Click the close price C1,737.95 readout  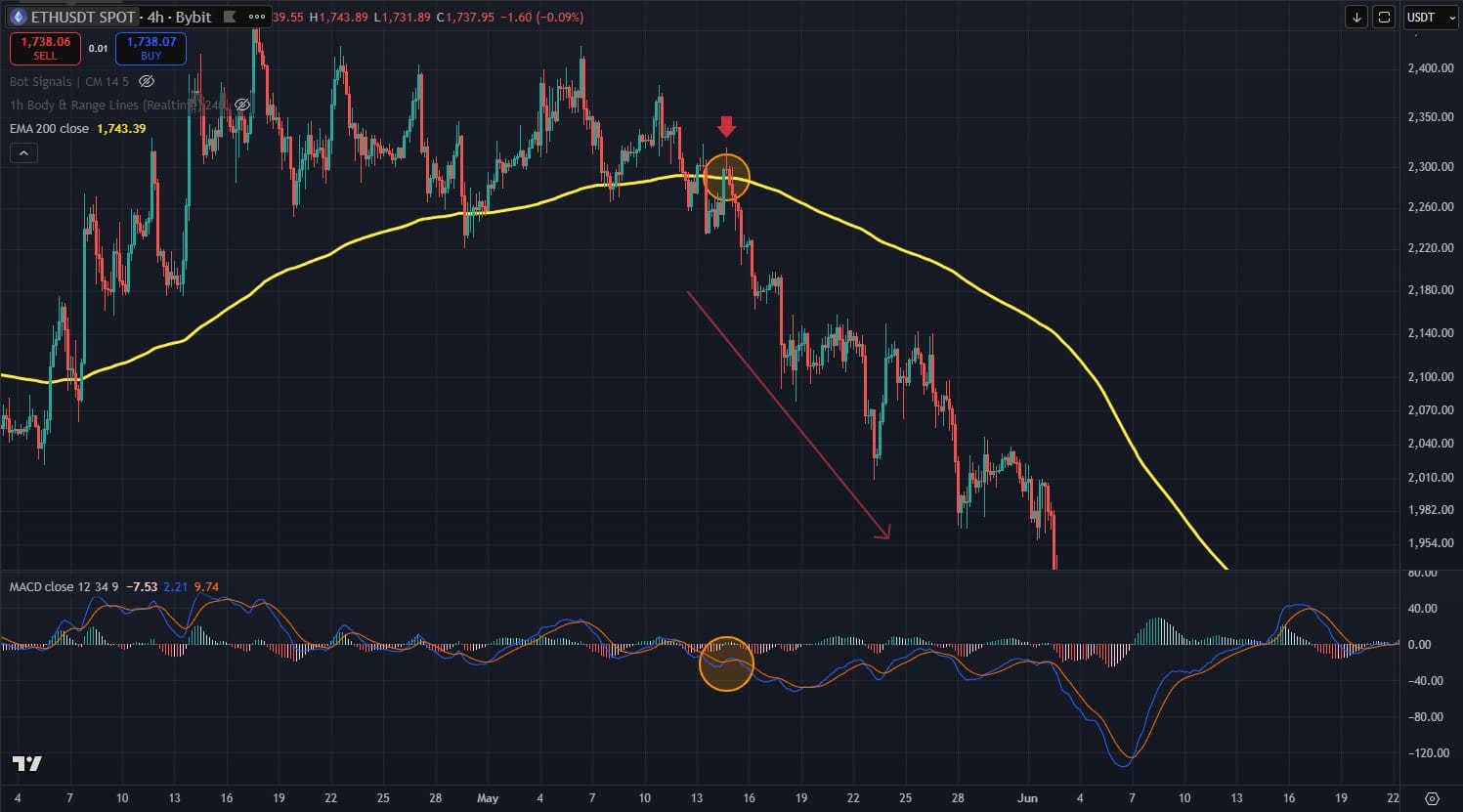click(467, 18)
